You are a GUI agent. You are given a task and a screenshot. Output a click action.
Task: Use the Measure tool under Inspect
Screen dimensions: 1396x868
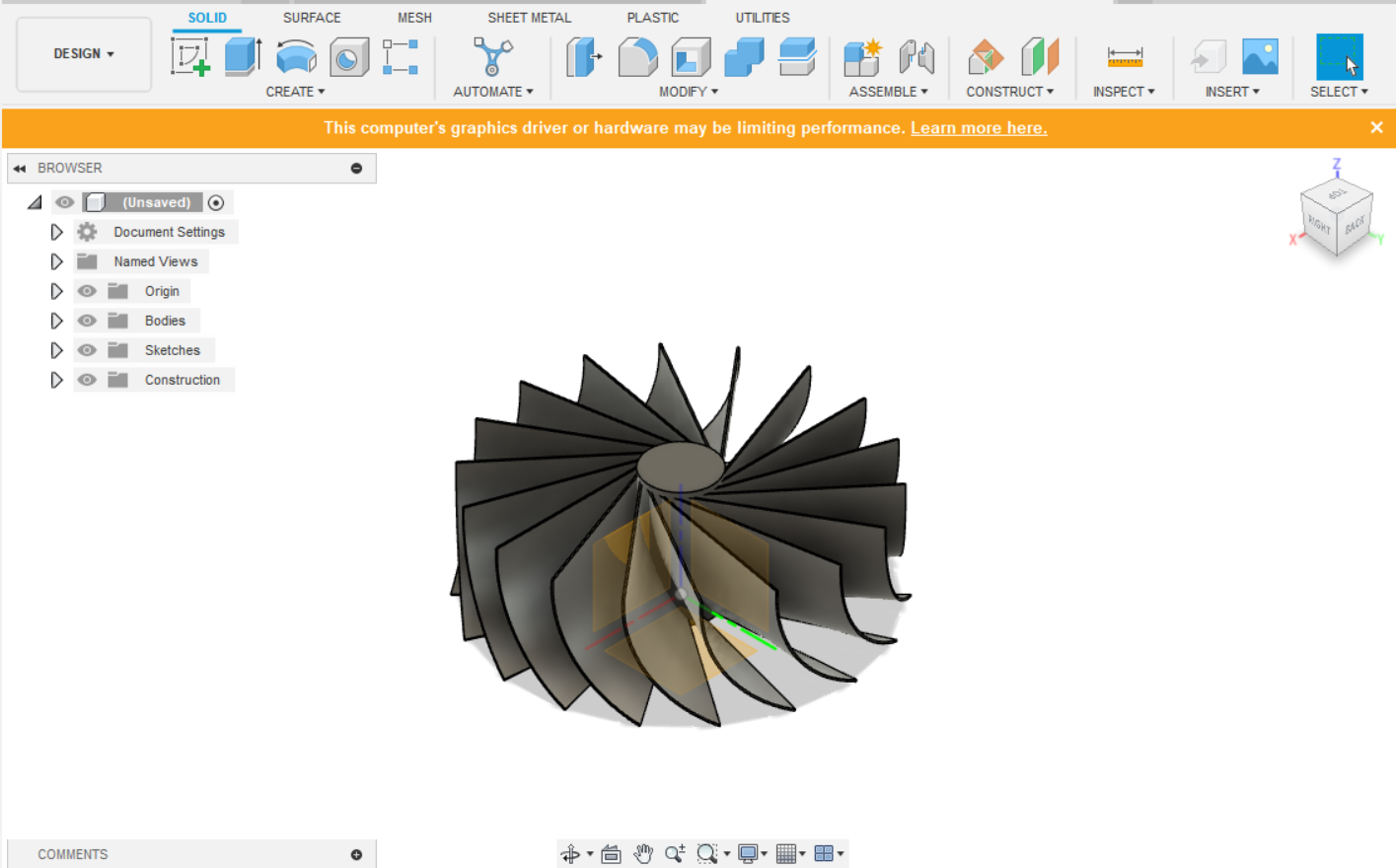pos(1125,59)
